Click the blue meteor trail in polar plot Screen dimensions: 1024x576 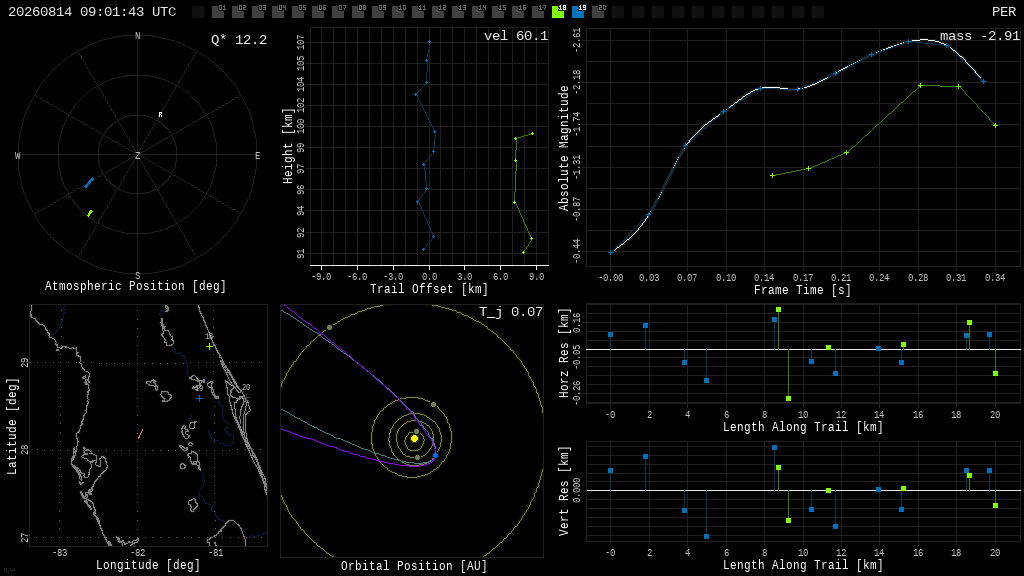(89, 183)
